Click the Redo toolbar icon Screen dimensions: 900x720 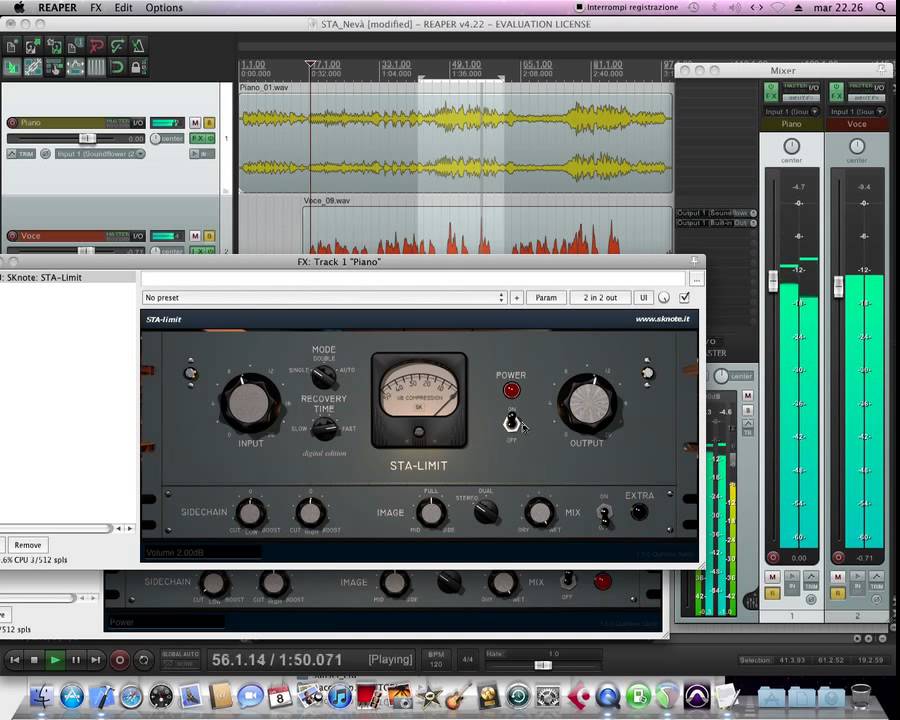coord(118,46)
